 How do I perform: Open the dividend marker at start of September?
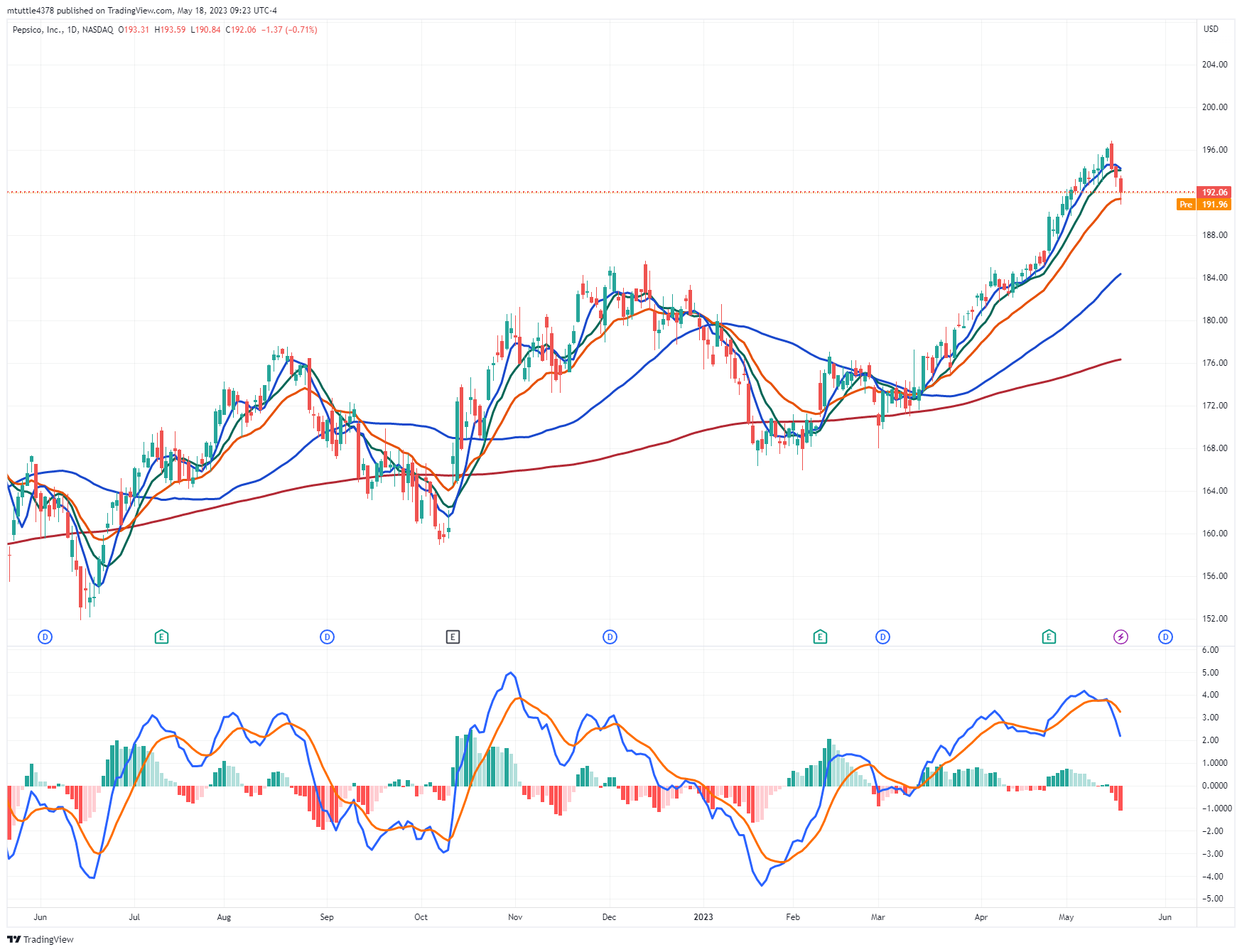click(327, 637)
